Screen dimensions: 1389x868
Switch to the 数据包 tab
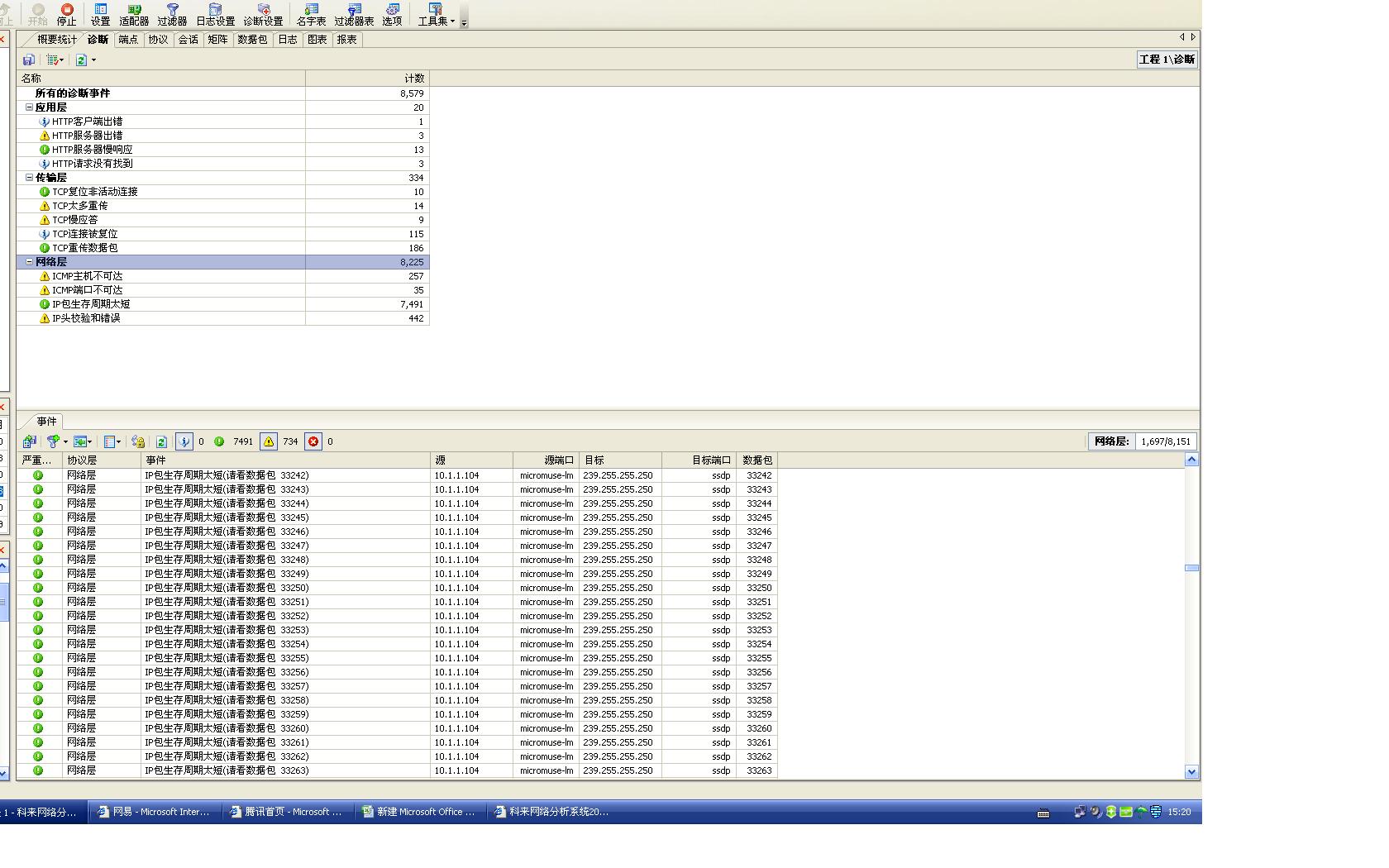point(252,40)
